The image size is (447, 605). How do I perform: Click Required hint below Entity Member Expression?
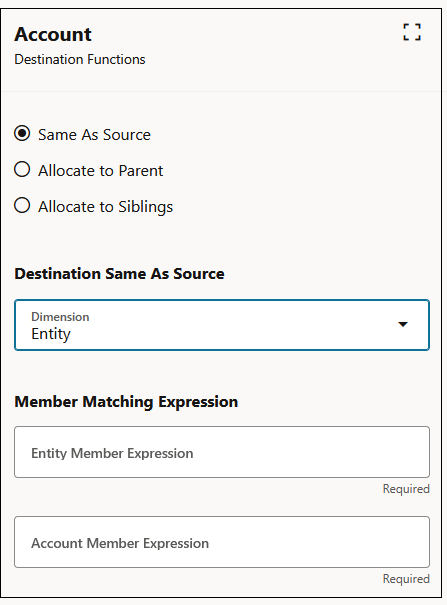pos(406,489)
